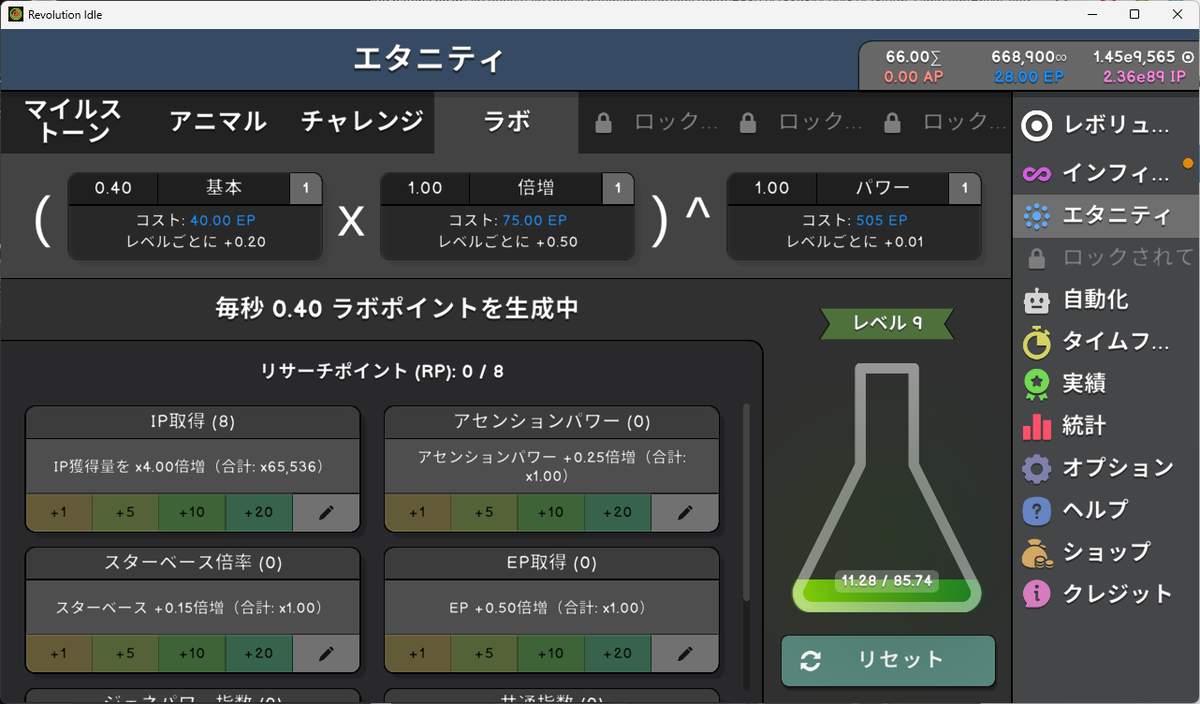Click the レベル 9 banner

pyautogui.click(x=887, y=323)
